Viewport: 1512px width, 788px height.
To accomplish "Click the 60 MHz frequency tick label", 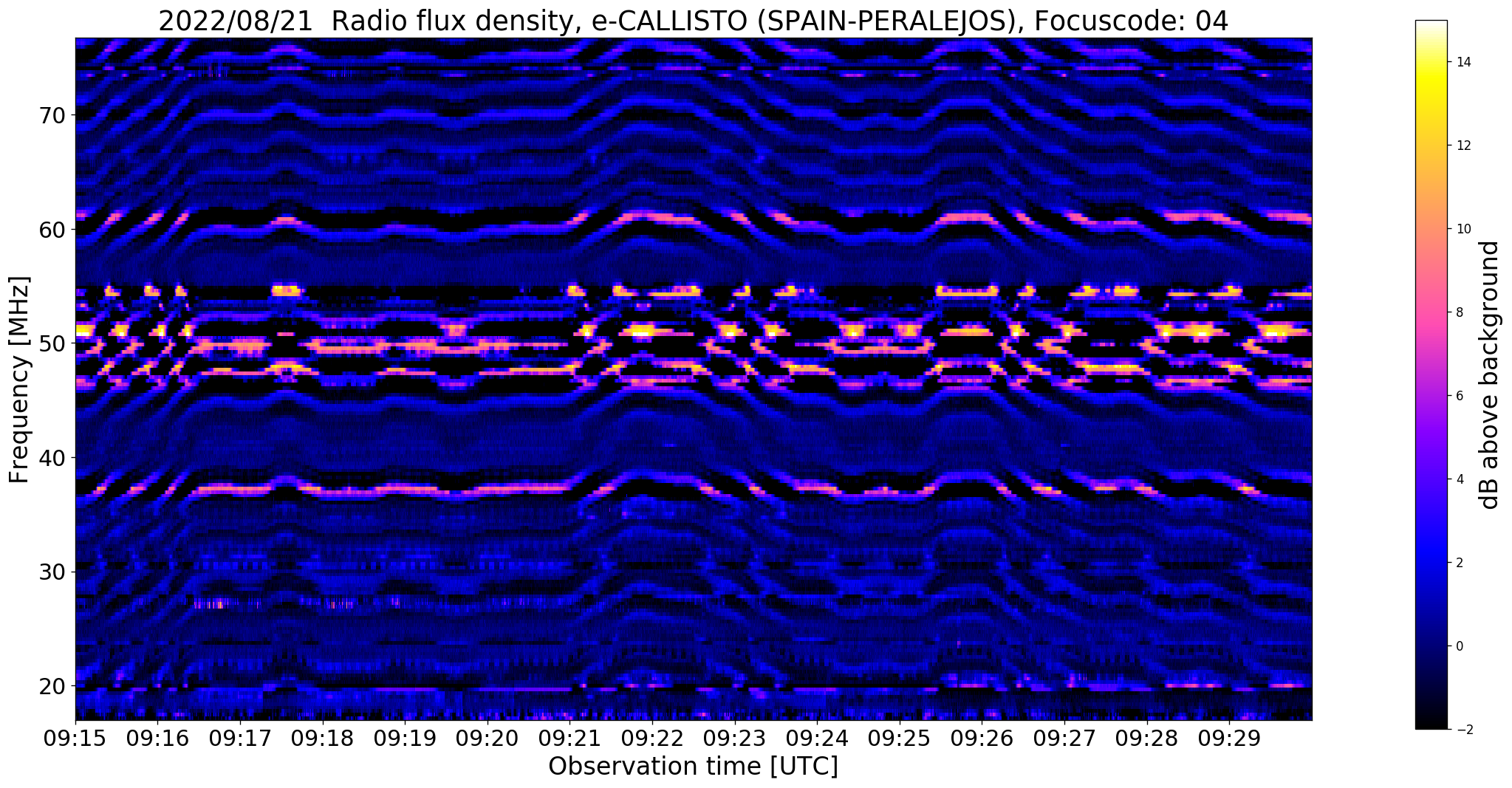I will (52, 230).
